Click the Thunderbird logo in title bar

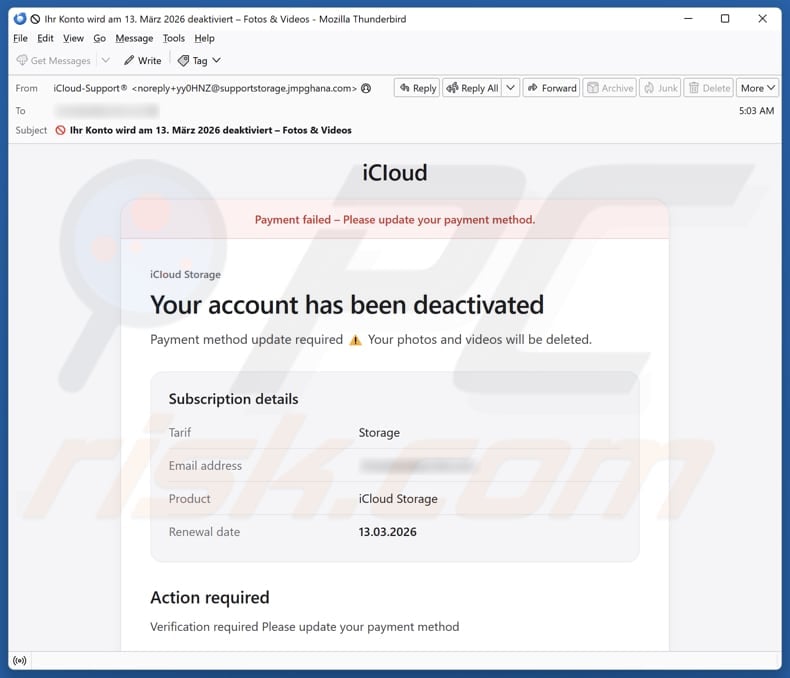pos(20,19)
